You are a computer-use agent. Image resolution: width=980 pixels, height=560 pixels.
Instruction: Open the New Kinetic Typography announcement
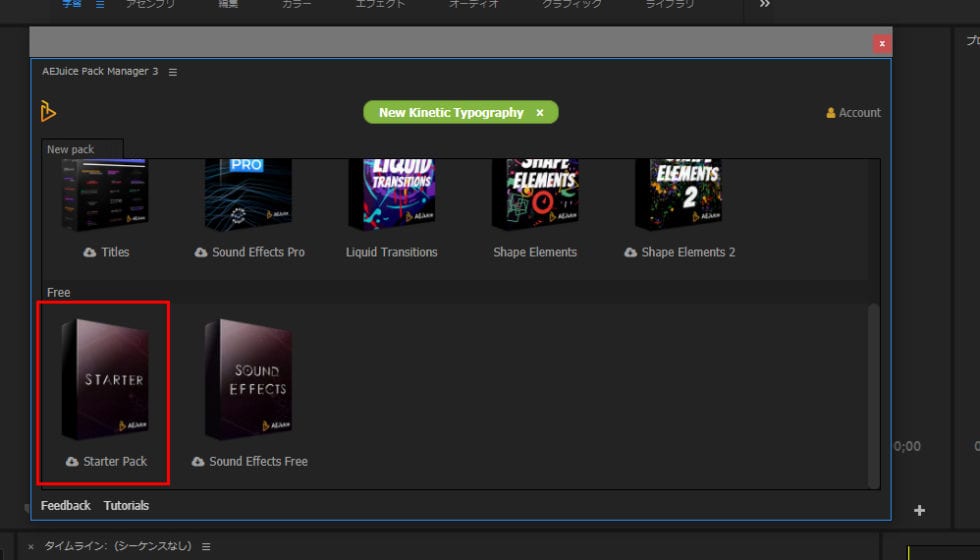451,112
